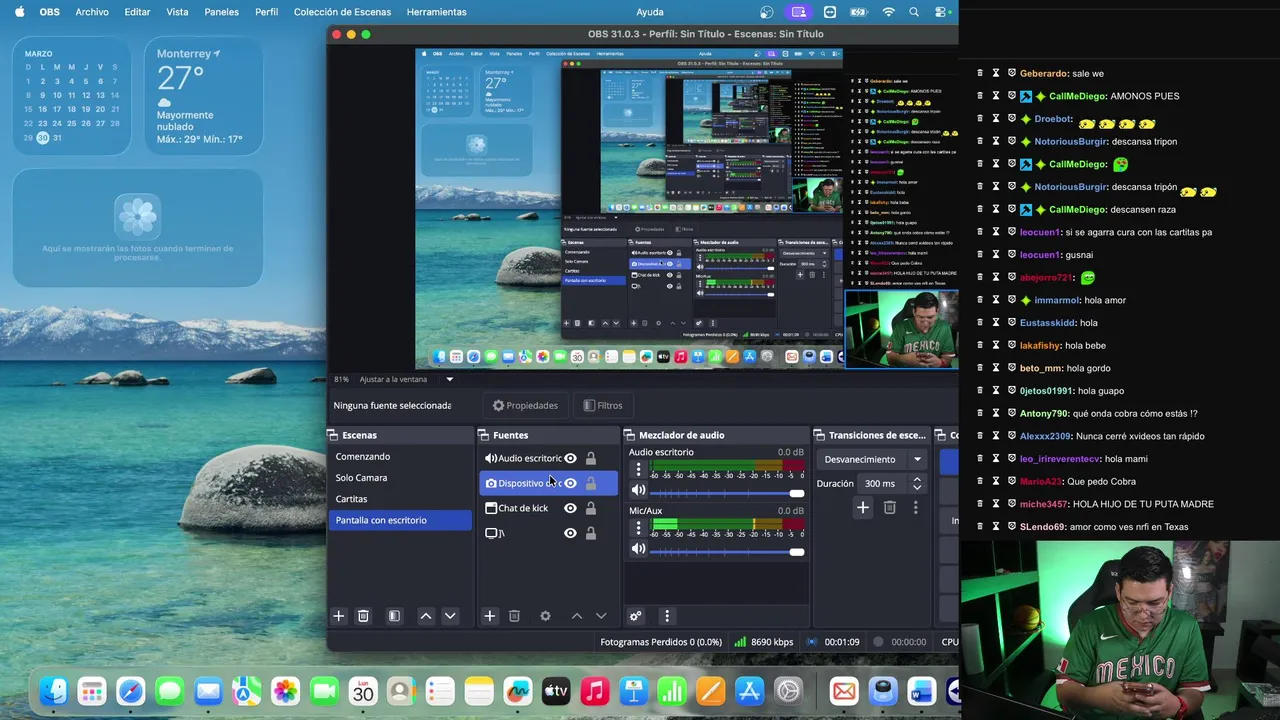Mute Audio escritorio speaker button
The height and width of the screenshot is (720, 1280).
coord(638,490)
